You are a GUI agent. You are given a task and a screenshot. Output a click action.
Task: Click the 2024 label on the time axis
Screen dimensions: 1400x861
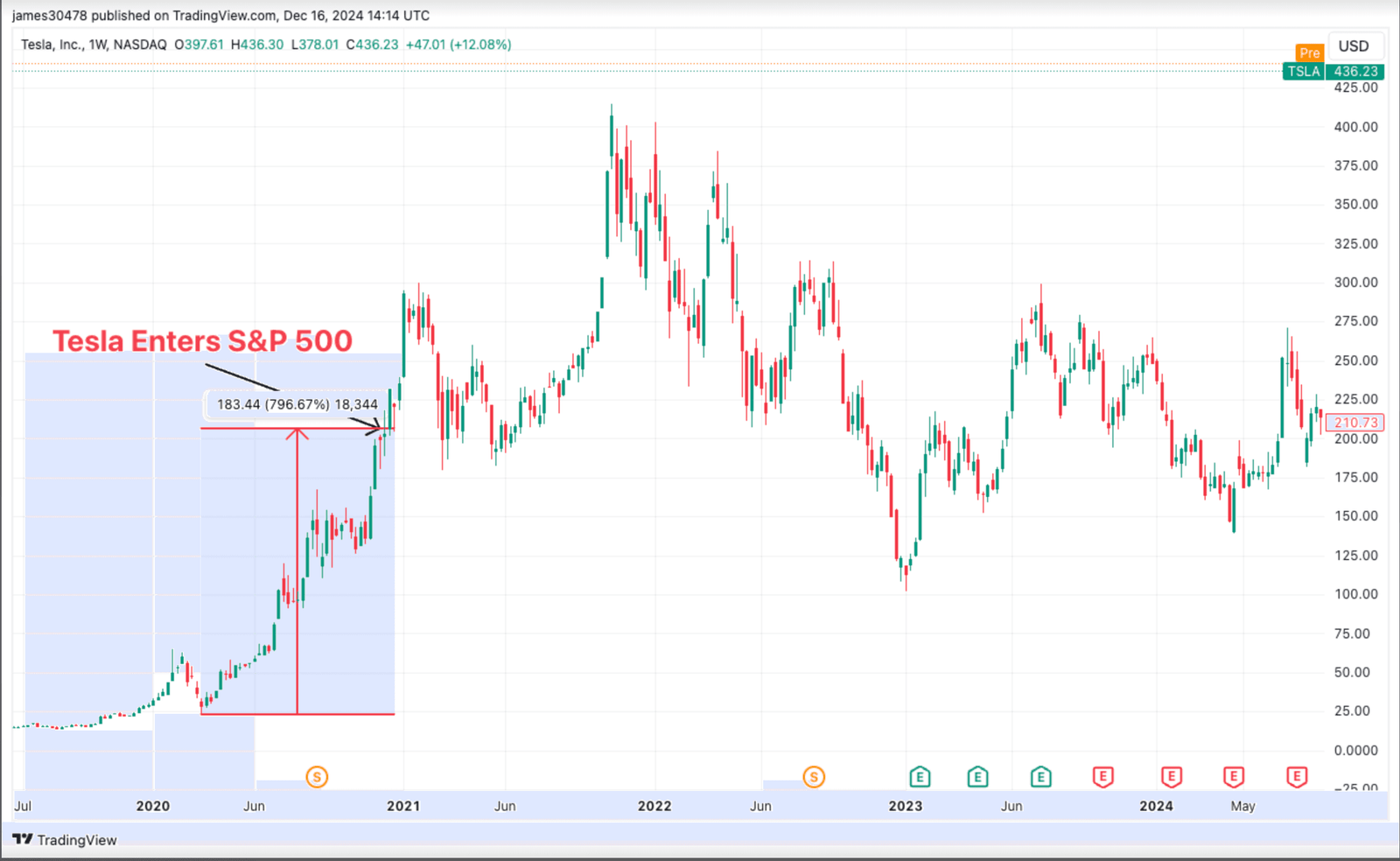pyautogui.click(x=1156, y=806)
